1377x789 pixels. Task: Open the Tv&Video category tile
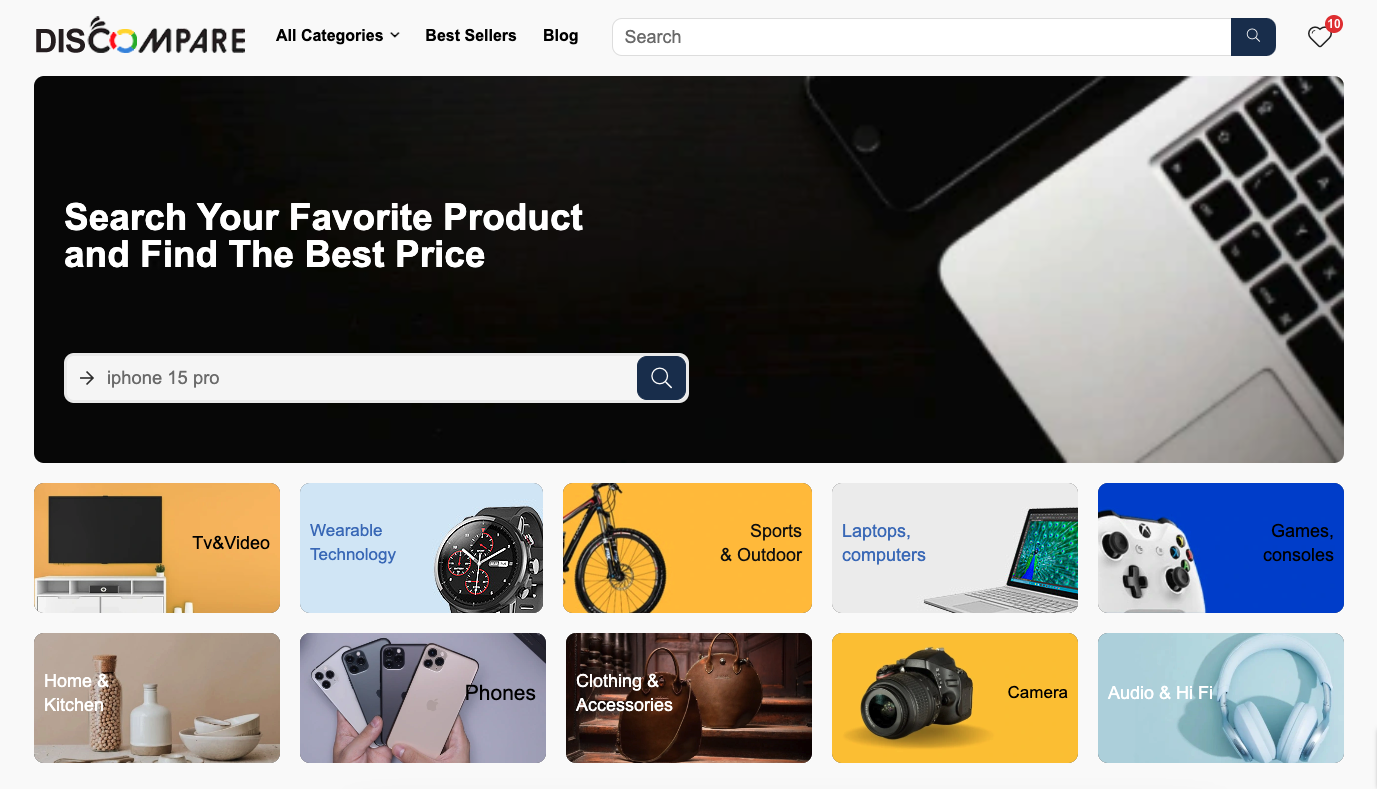tap(157, 548)
